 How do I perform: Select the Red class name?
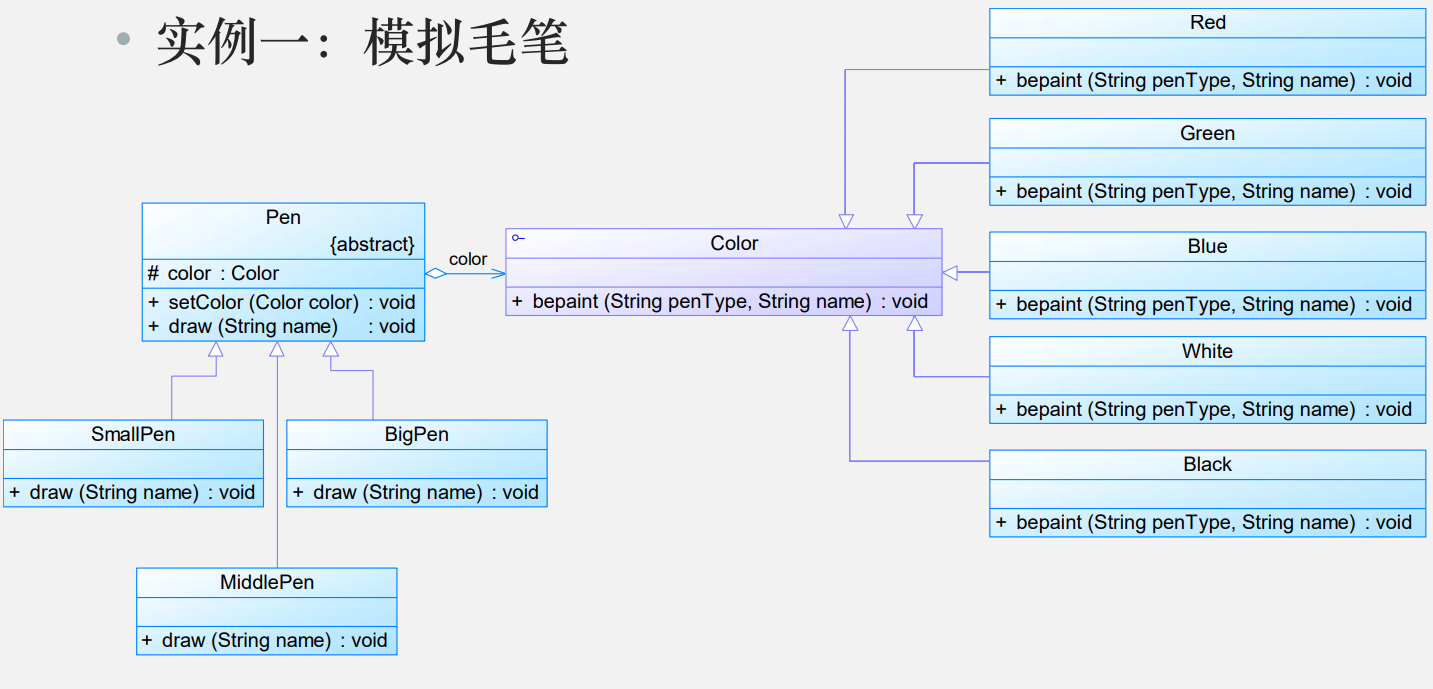[x=1208, y=23]
